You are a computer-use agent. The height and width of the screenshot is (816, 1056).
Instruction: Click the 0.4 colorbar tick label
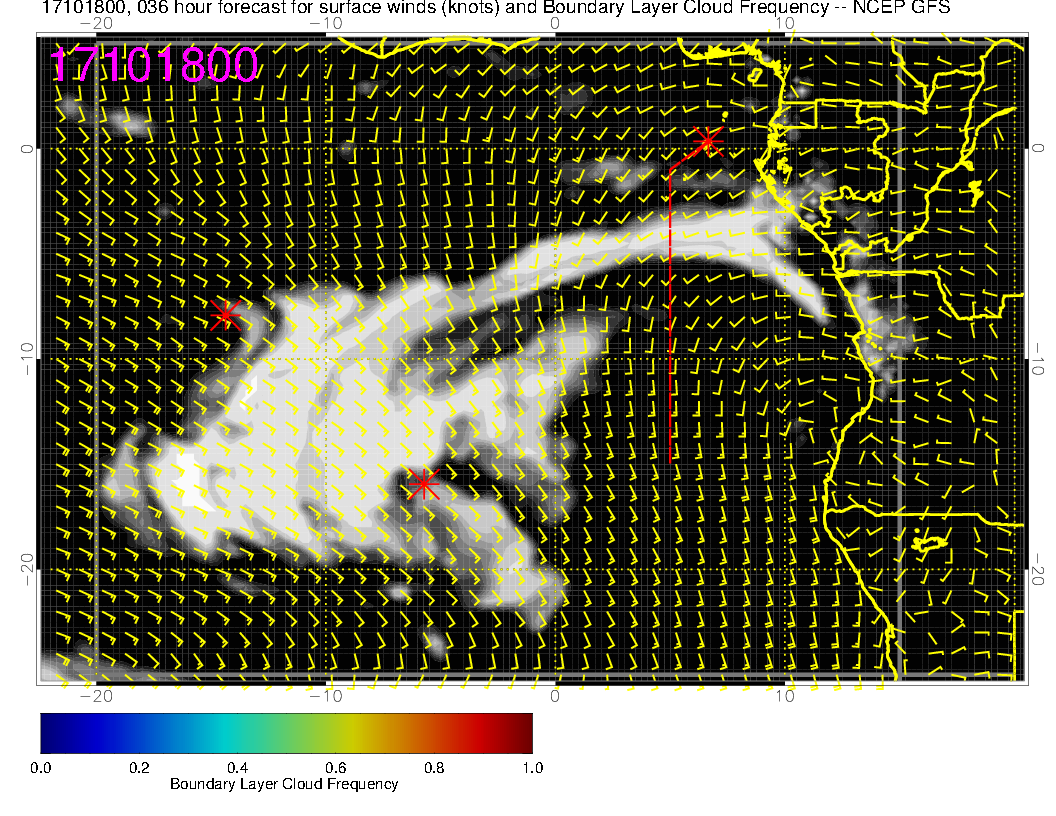pyautogui.click(x=237, y=768)
